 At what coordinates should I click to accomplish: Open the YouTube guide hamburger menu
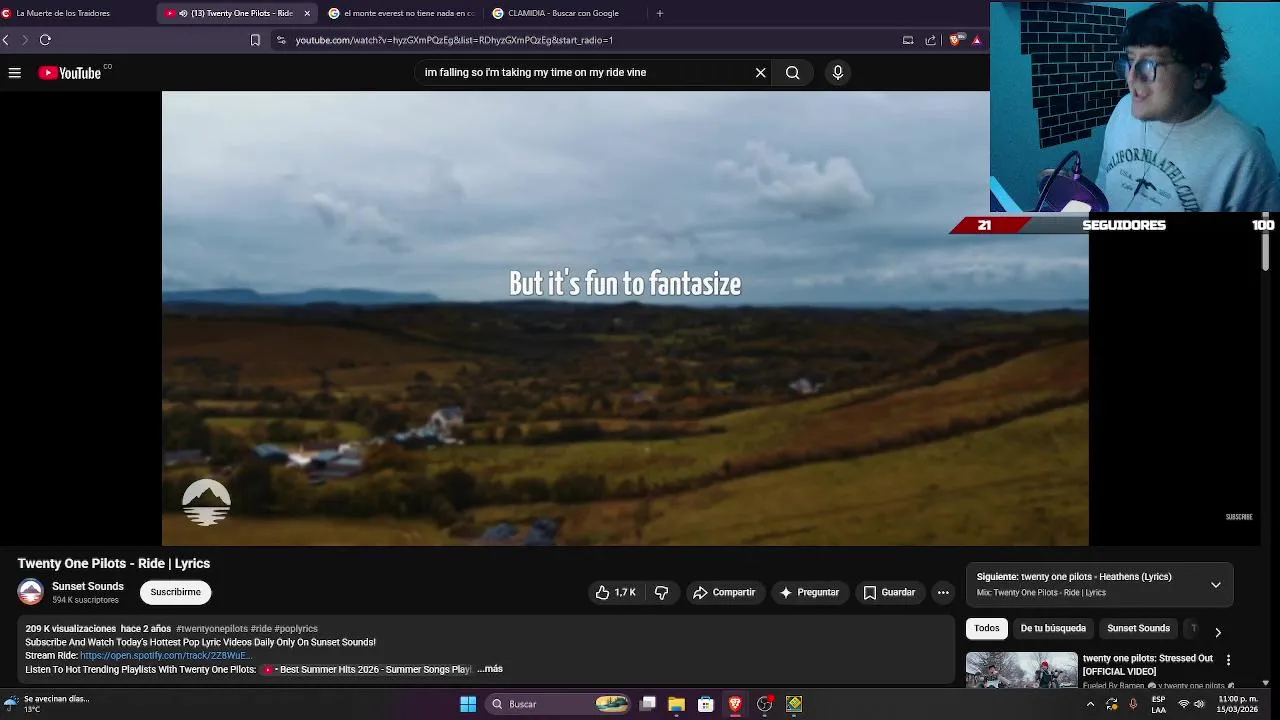pos(15,73)
